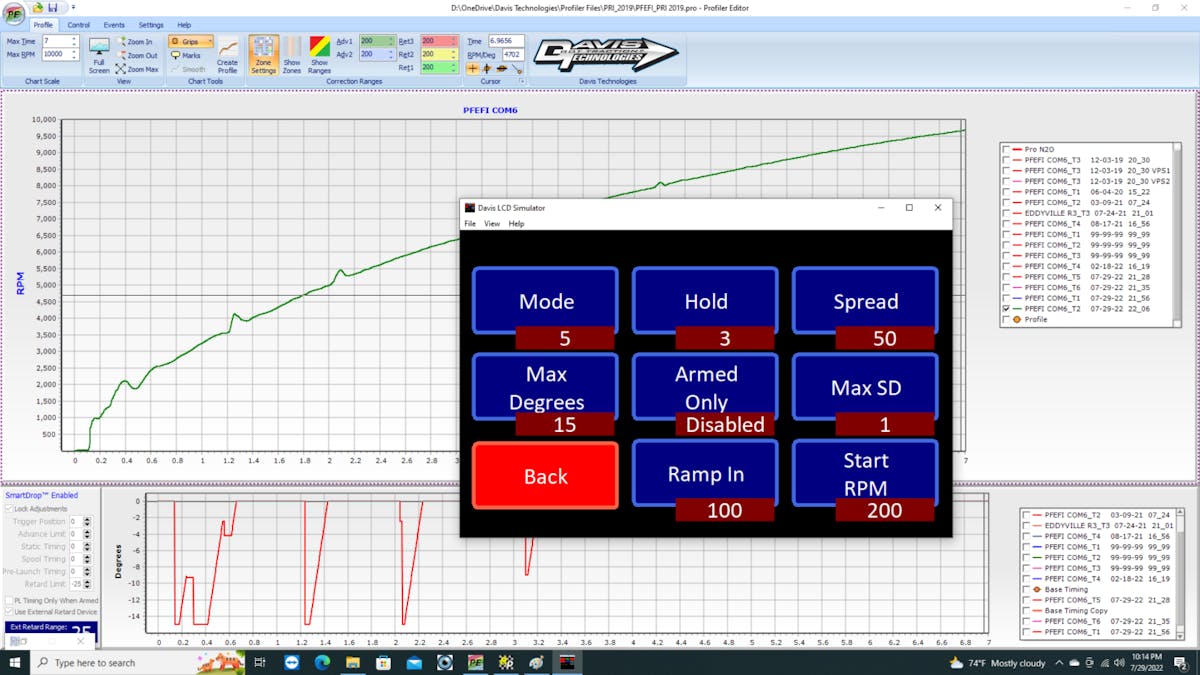Select the Marks chart tool
Screen dimensions: 1200x675
[x=186, y=56]
